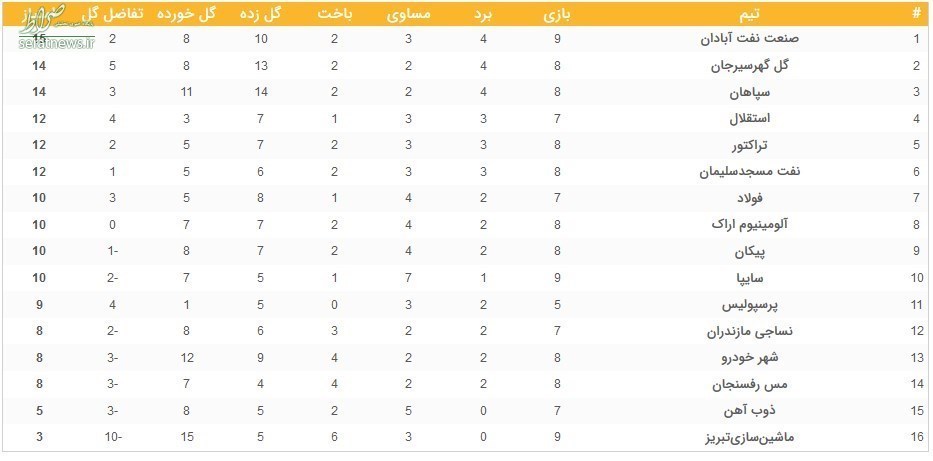Click the برد column header
The image size is (933, 461).
pyautogui.click(x=484, y=15)
